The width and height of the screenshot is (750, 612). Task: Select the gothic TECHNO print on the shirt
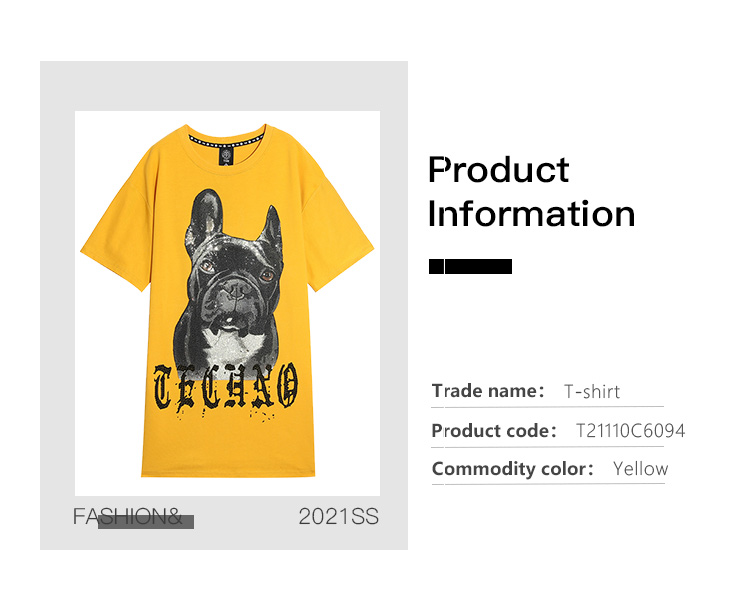click(226, 385)
